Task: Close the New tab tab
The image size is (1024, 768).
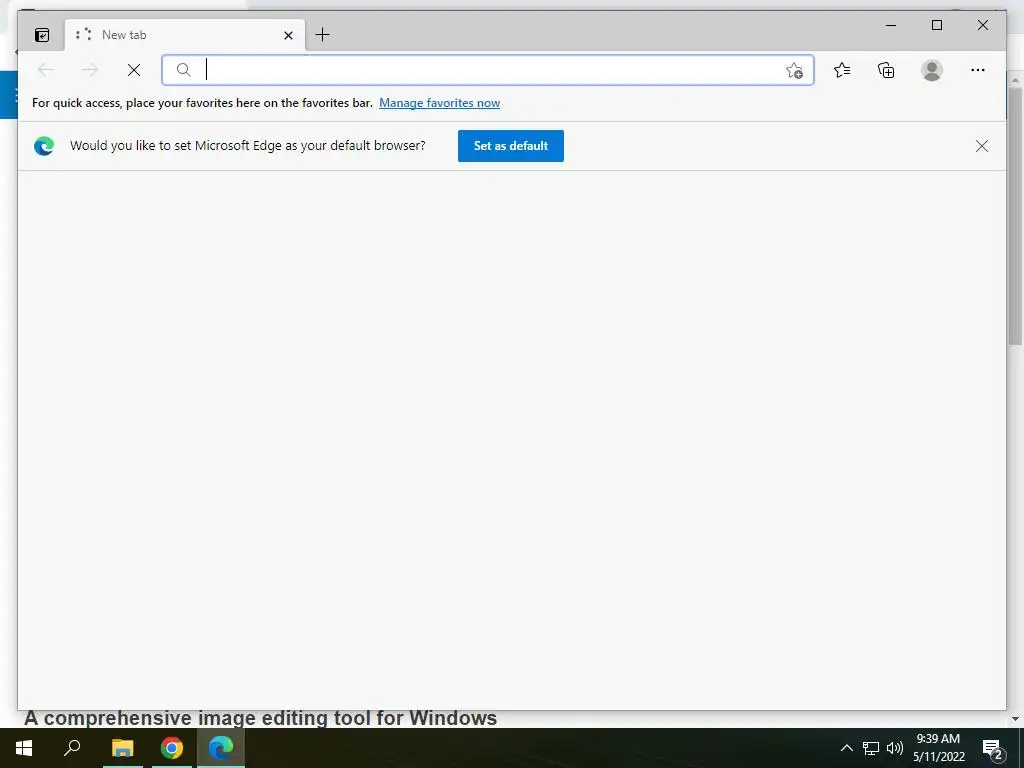Action: click(x=288, y=35)
